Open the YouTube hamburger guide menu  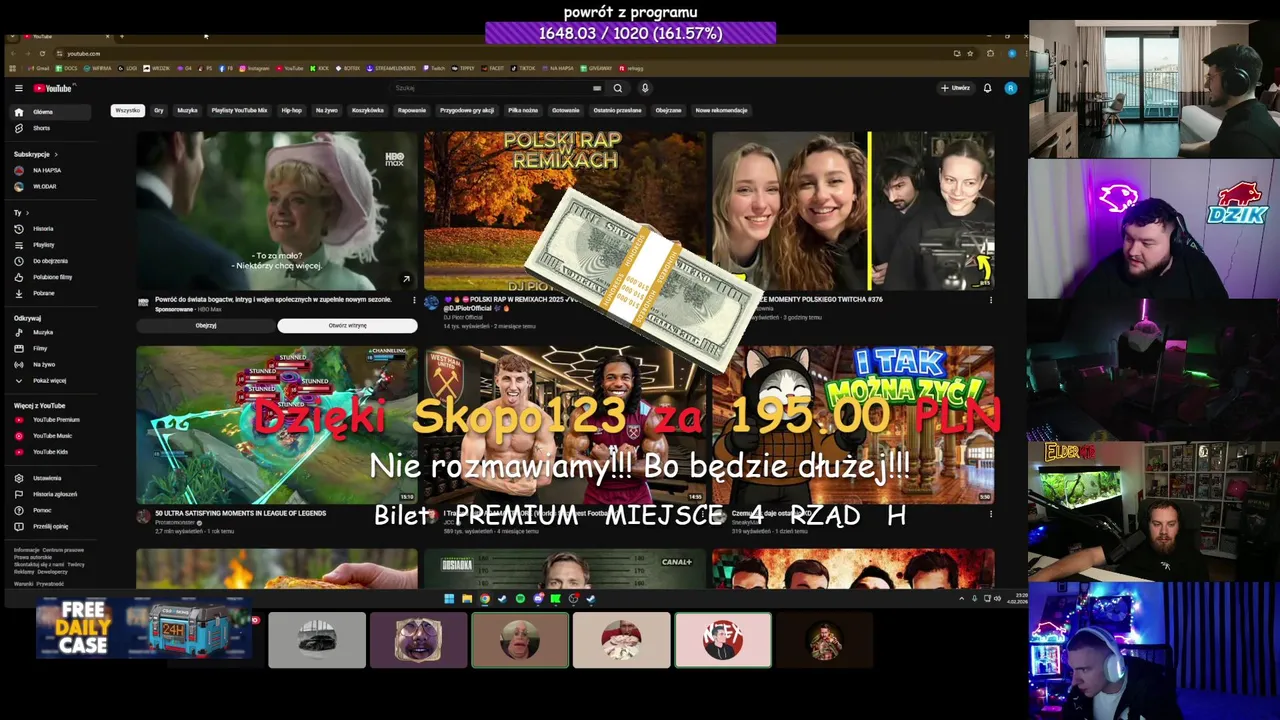click(18, 88)
